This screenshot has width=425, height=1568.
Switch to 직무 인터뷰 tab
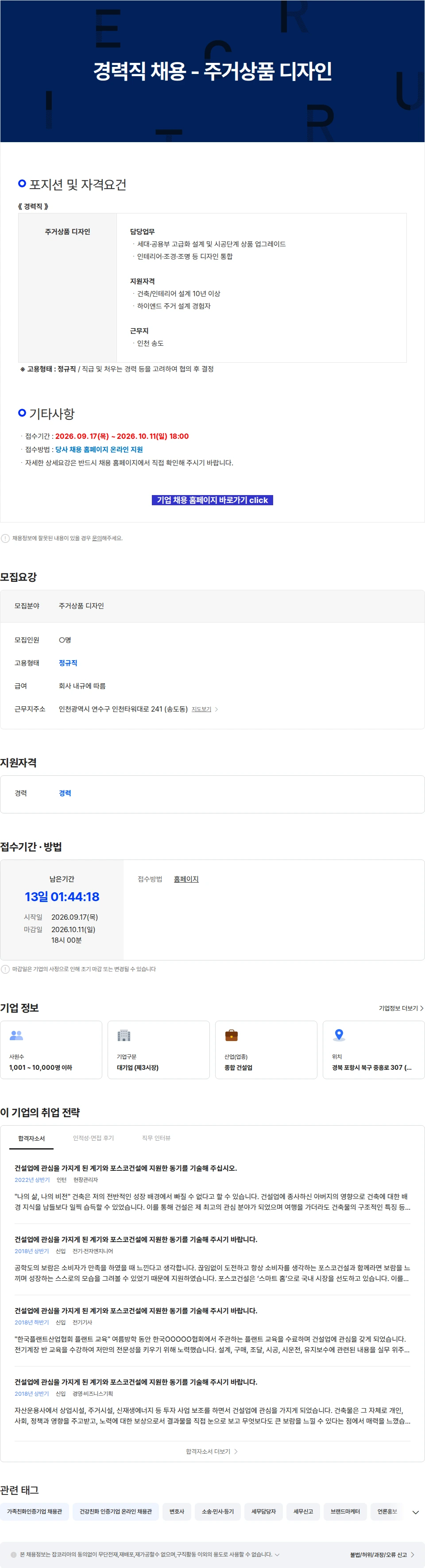156,1138
